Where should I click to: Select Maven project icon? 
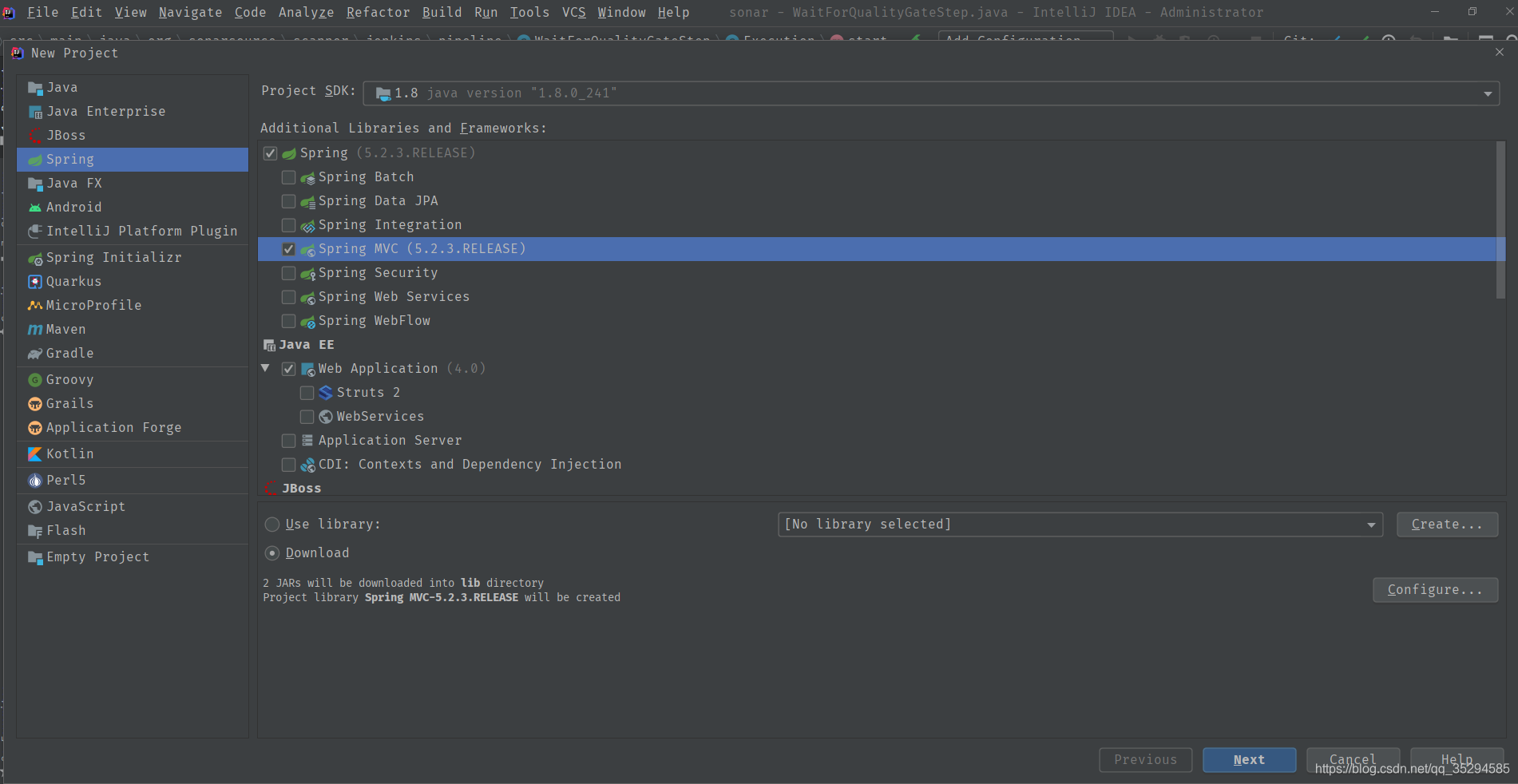35,330
